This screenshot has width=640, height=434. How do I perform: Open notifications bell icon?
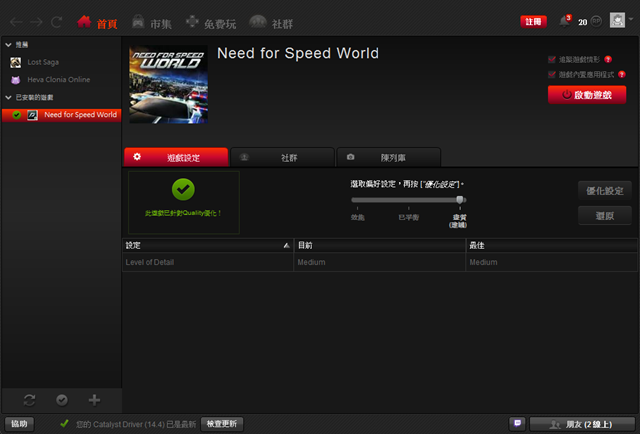(x=564, y=21)
